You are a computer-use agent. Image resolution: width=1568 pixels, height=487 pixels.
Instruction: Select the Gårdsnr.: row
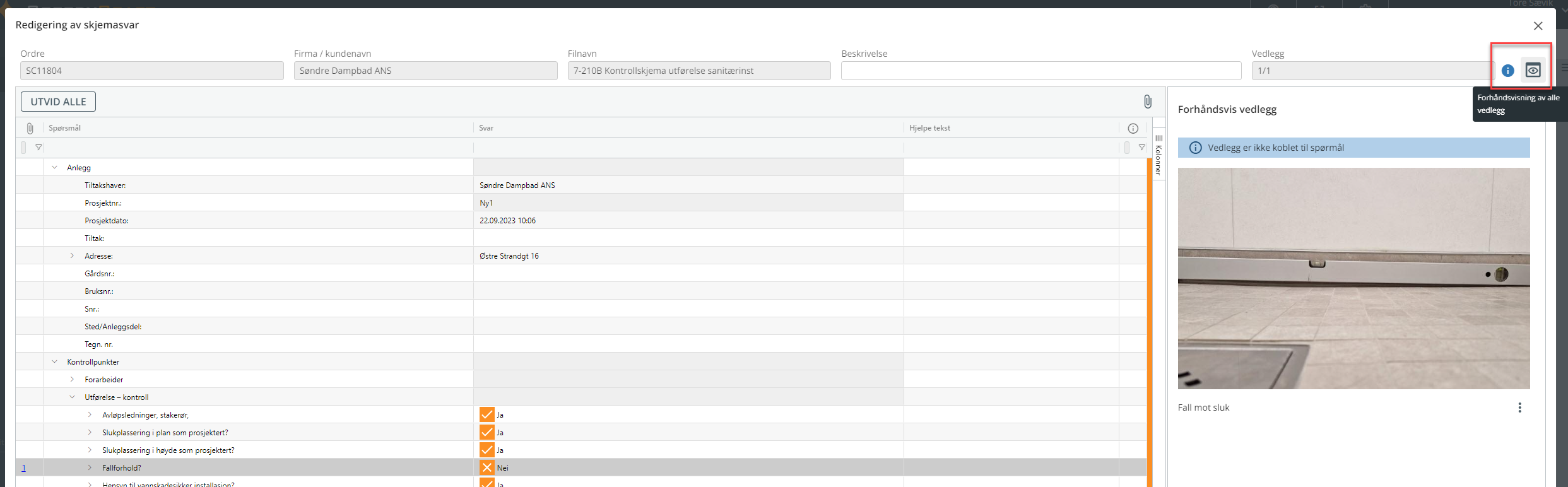[581, 273]
